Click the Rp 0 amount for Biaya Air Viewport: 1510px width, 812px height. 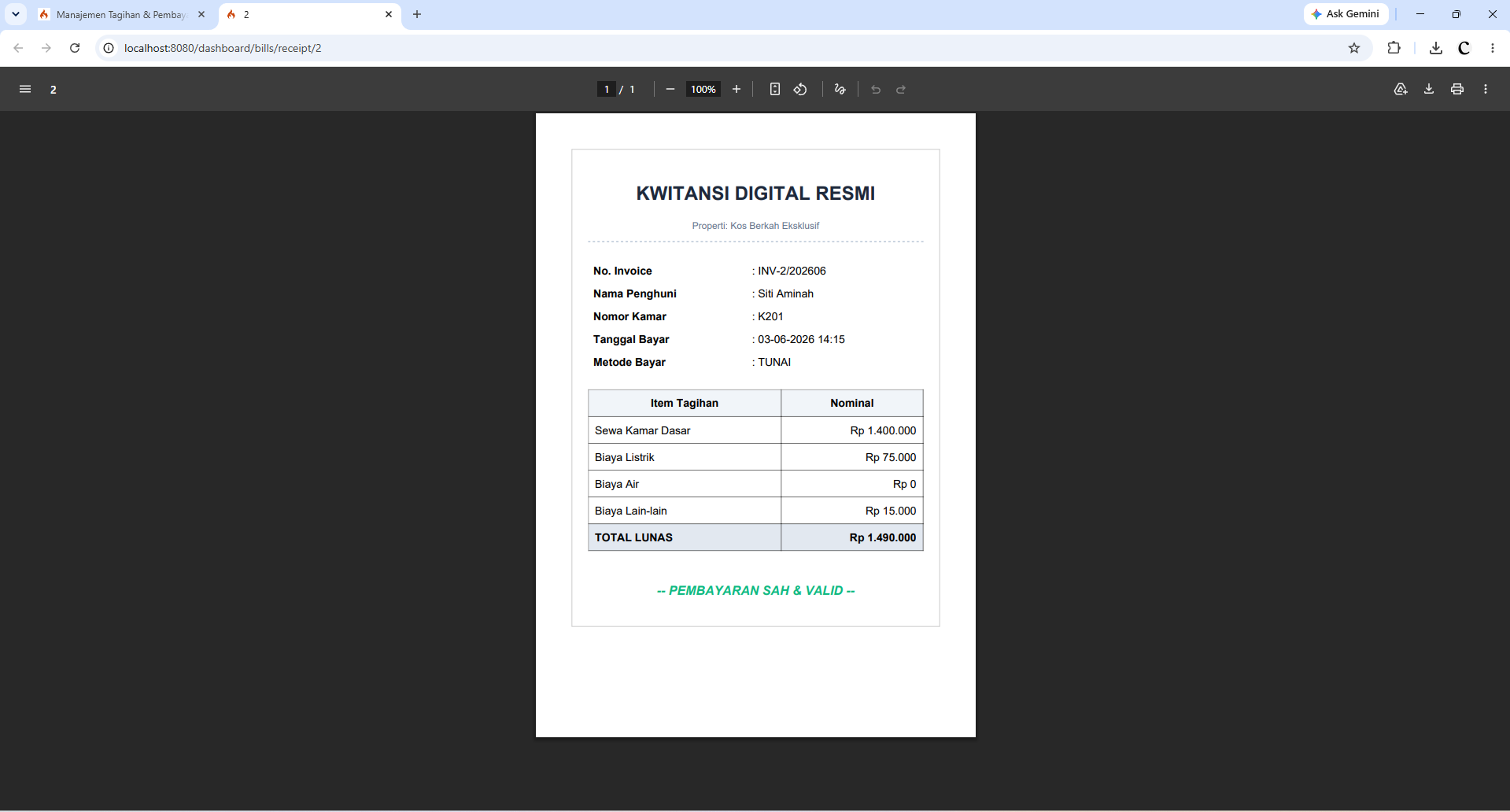point(904,484)
